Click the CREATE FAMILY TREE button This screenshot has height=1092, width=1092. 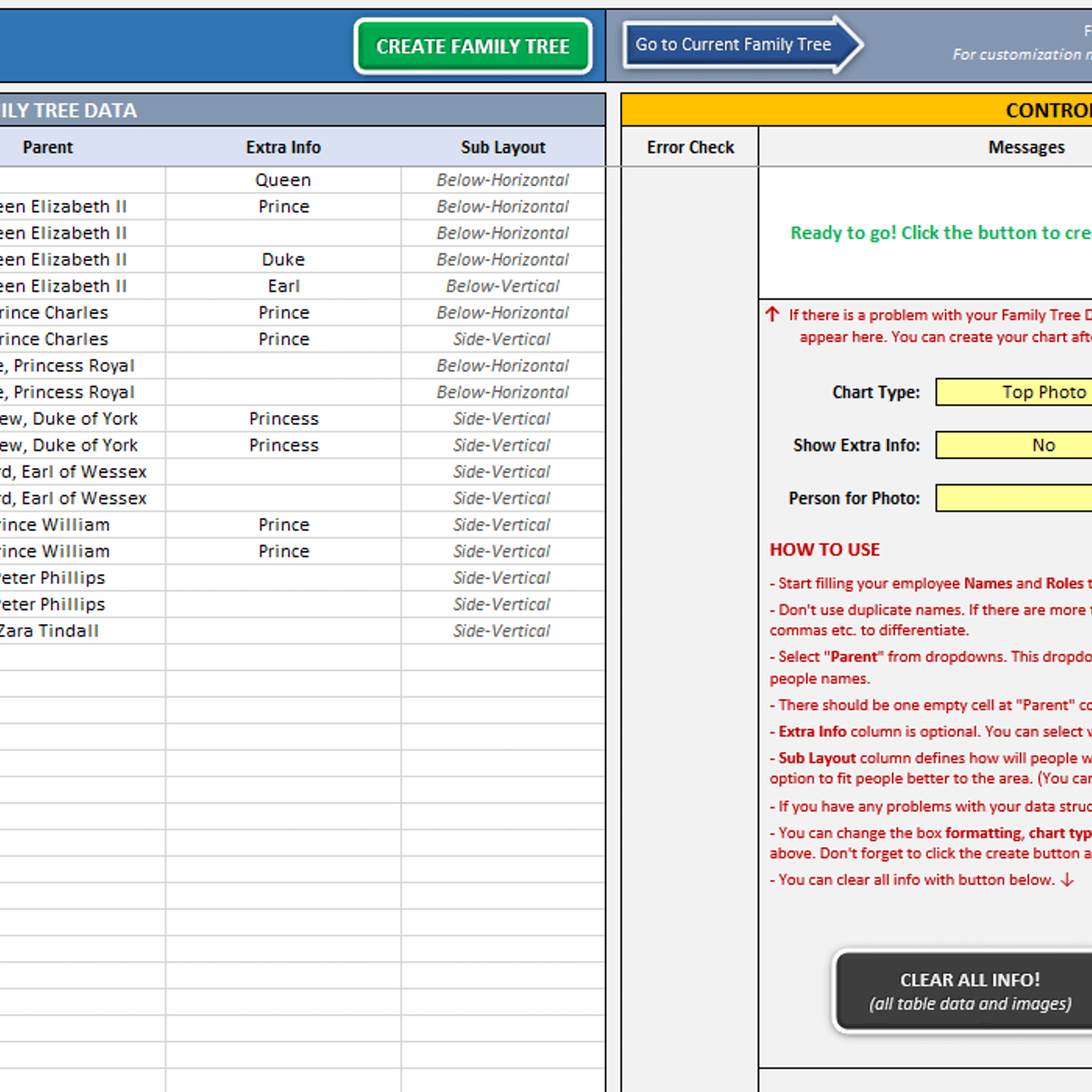pos(472,46)
